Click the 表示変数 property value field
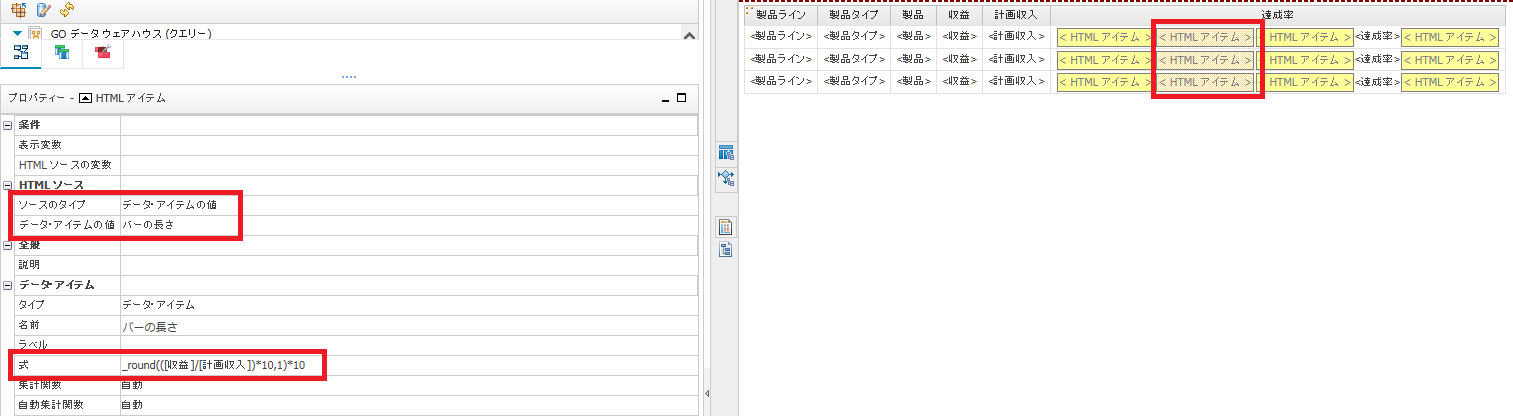Viewport: 1513px width, 416px height. (409, 145)
